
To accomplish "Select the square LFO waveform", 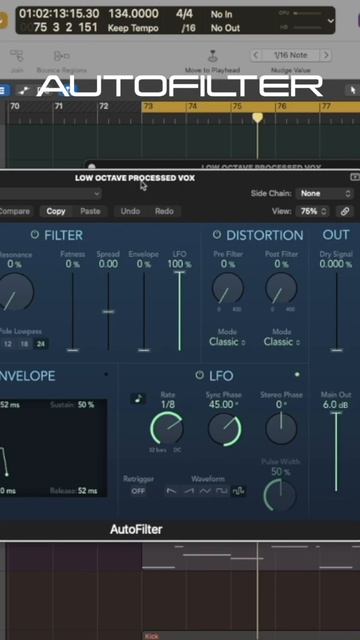I will click(x=222, y=491).
